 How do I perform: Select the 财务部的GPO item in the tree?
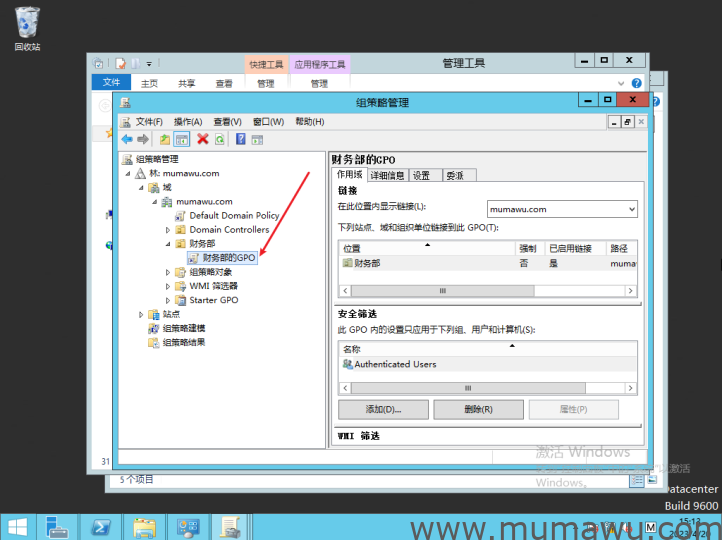pyautogui.click(x=228, y=258)
